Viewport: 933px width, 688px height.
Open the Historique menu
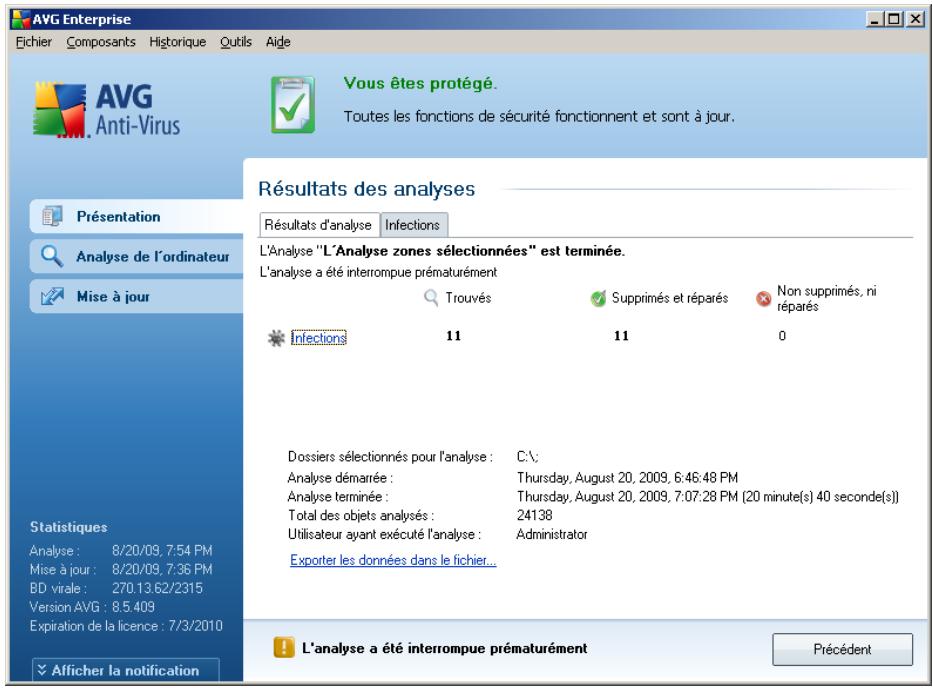coord(177,42)
